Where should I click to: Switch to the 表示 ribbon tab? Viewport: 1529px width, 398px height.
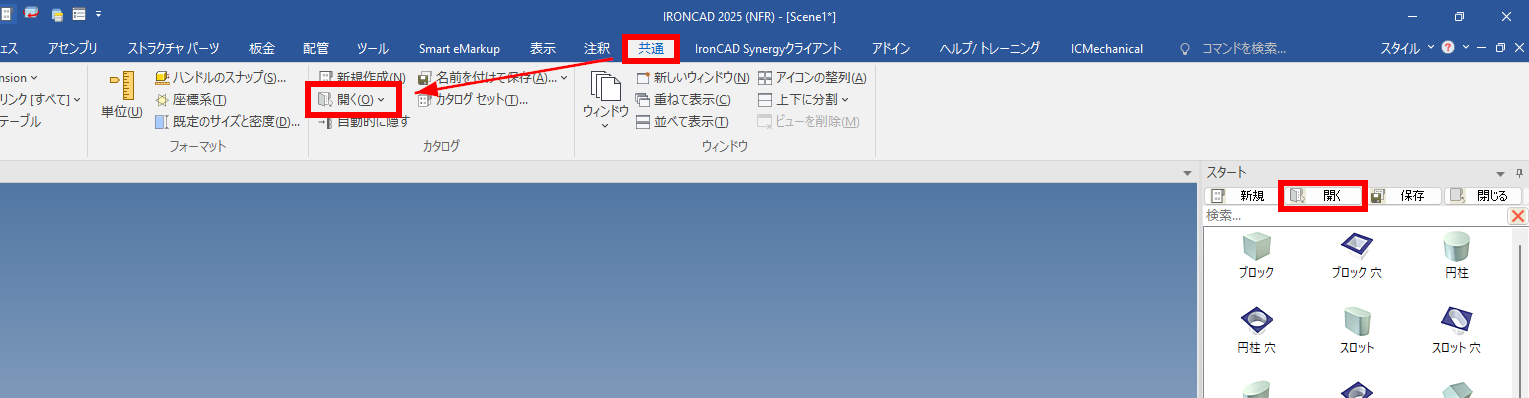[x=543, y=48]
